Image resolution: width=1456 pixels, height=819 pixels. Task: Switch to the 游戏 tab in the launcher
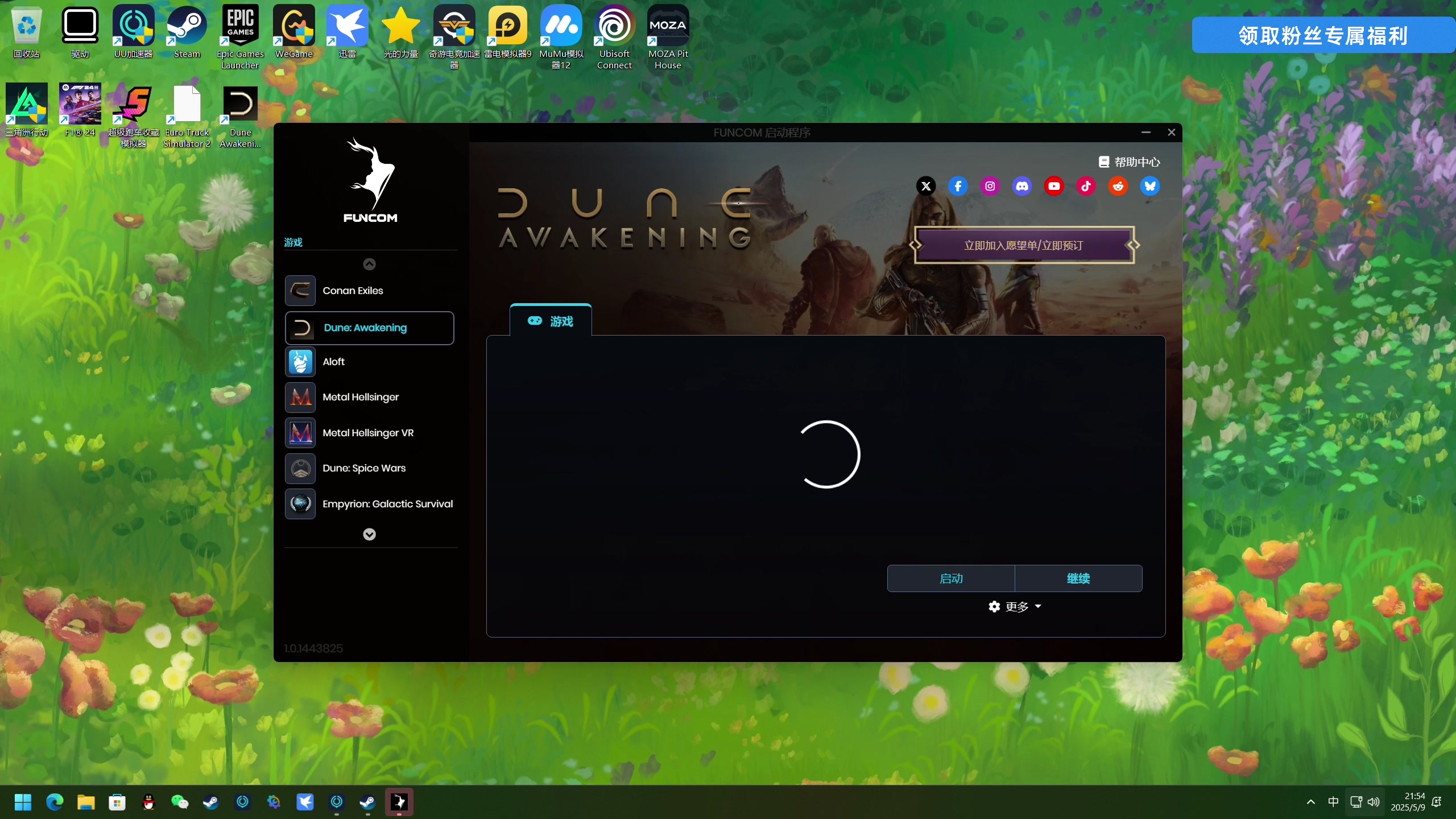[551, 321]
